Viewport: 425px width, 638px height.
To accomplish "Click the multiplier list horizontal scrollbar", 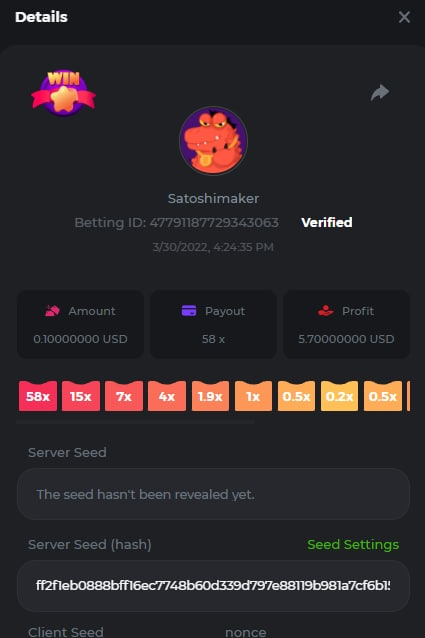I will point(135,423).
